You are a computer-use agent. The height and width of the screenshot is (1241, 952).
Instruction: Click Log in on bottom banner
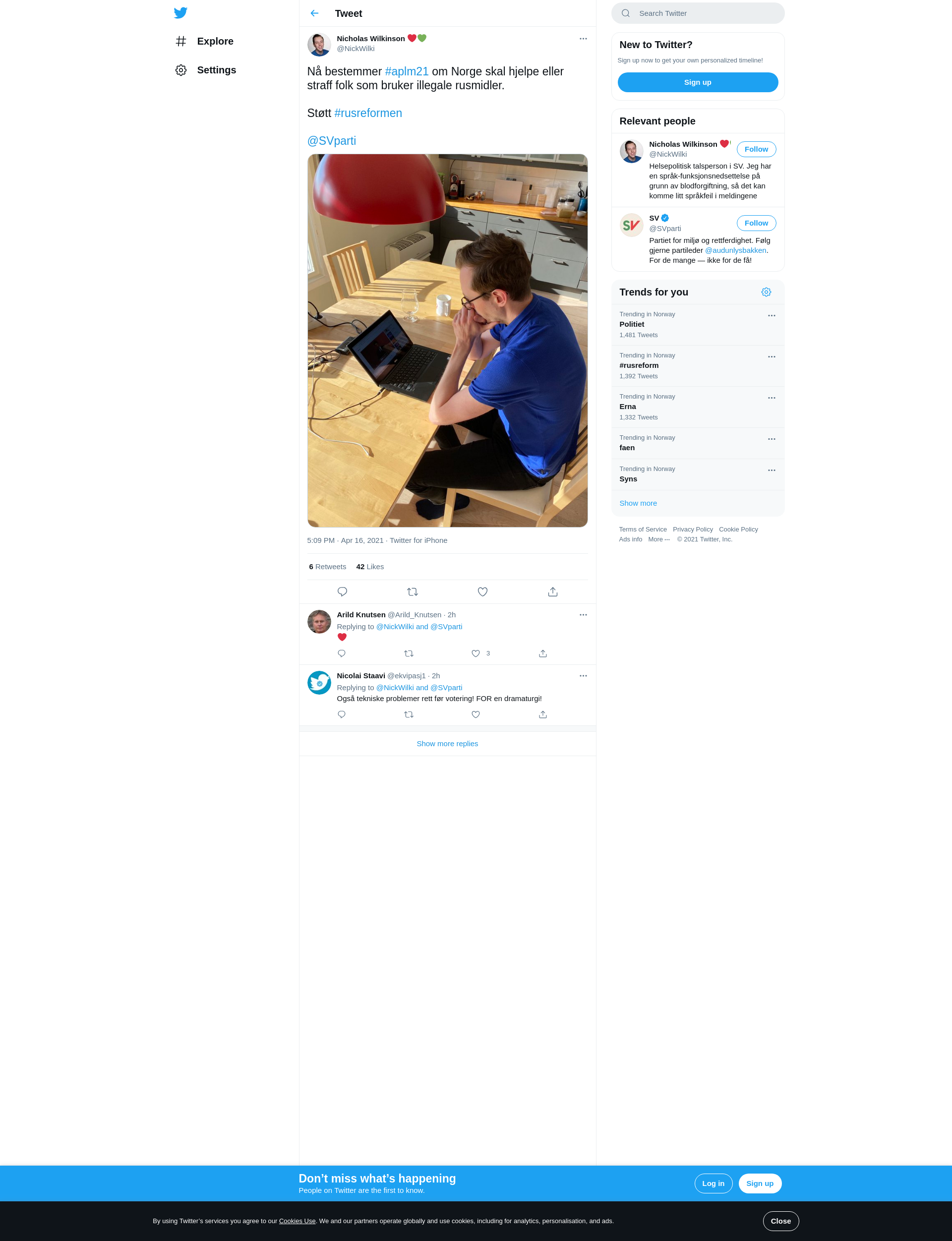(x=714, y=1183)
